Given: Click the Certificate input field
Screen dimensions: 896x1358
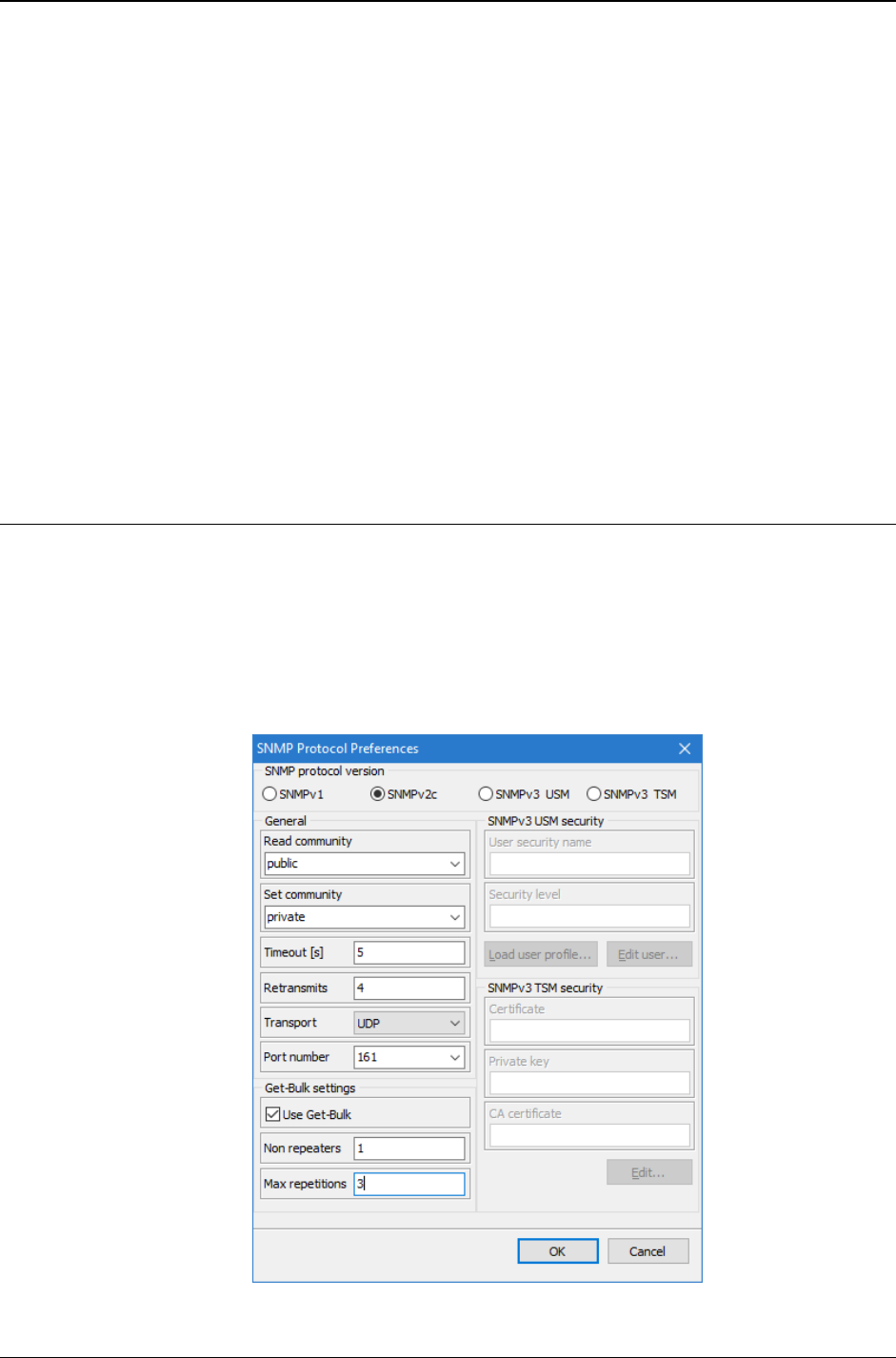Looking at the screenshot, I should (589, 1030).
